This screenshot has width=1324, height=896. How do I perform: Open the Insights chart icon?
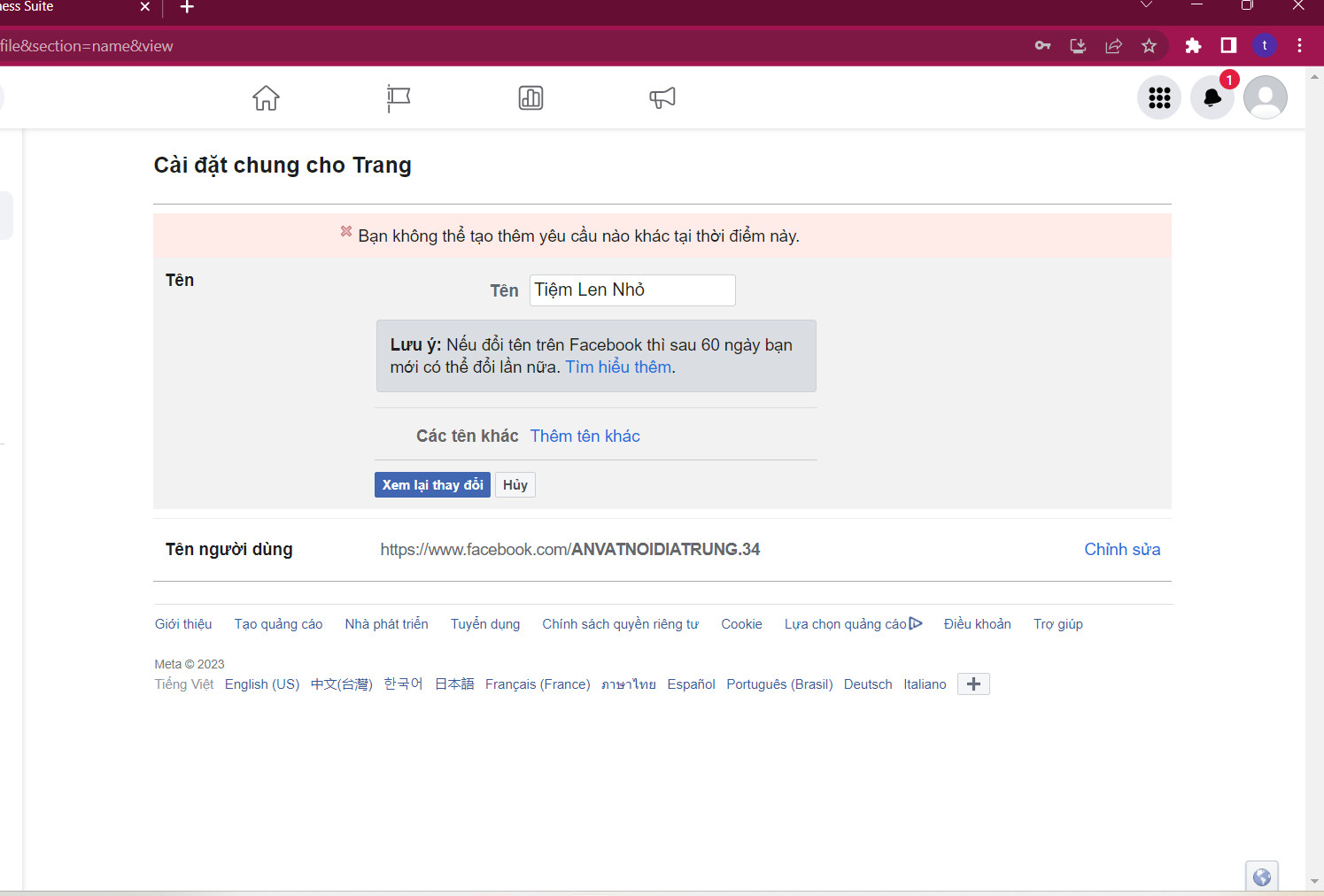530,97
